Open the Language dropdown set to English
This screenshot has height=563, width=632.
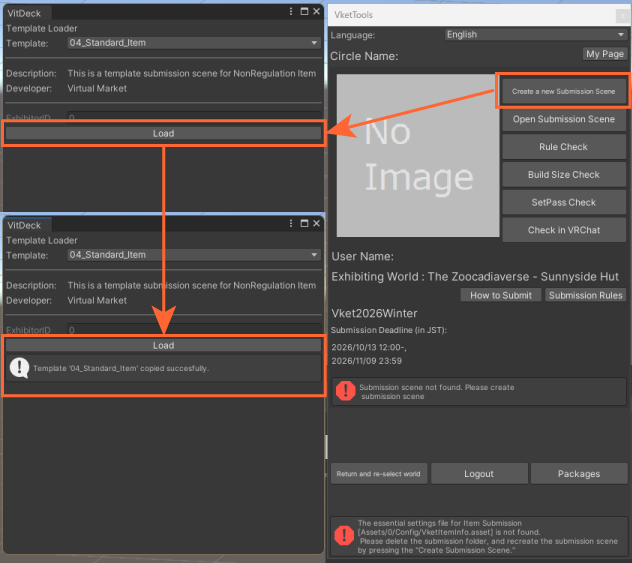pyautogui.click(x=536, y=35)
